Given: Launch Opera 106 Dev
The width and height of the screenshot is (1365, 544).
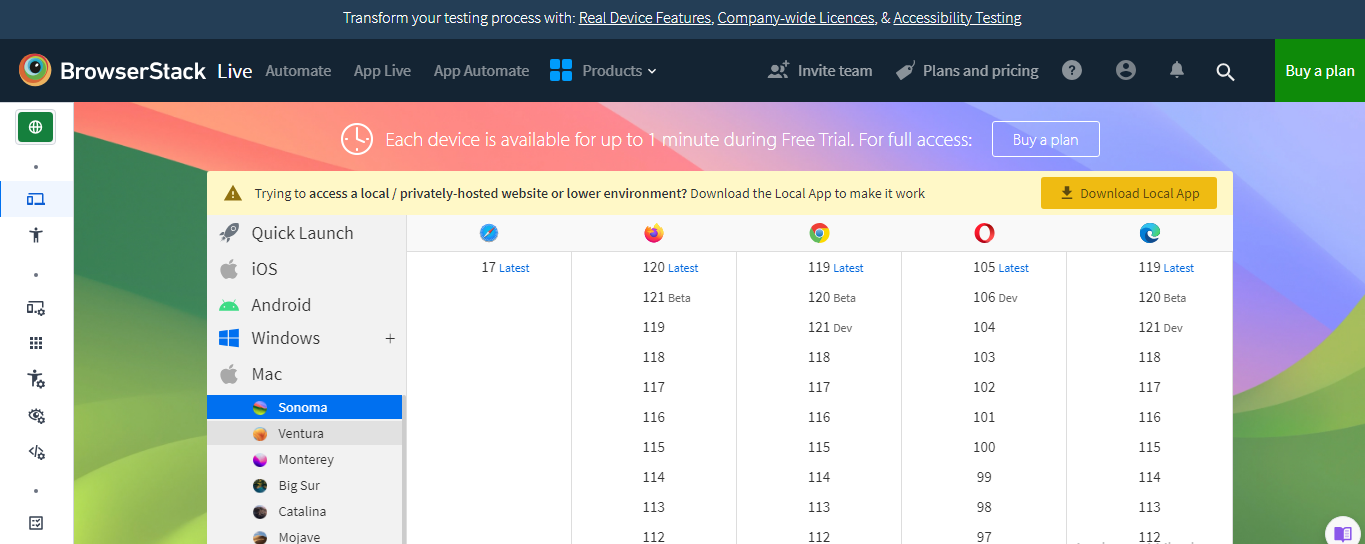Looking at the screenshot, I should click(x=995, y=297).
